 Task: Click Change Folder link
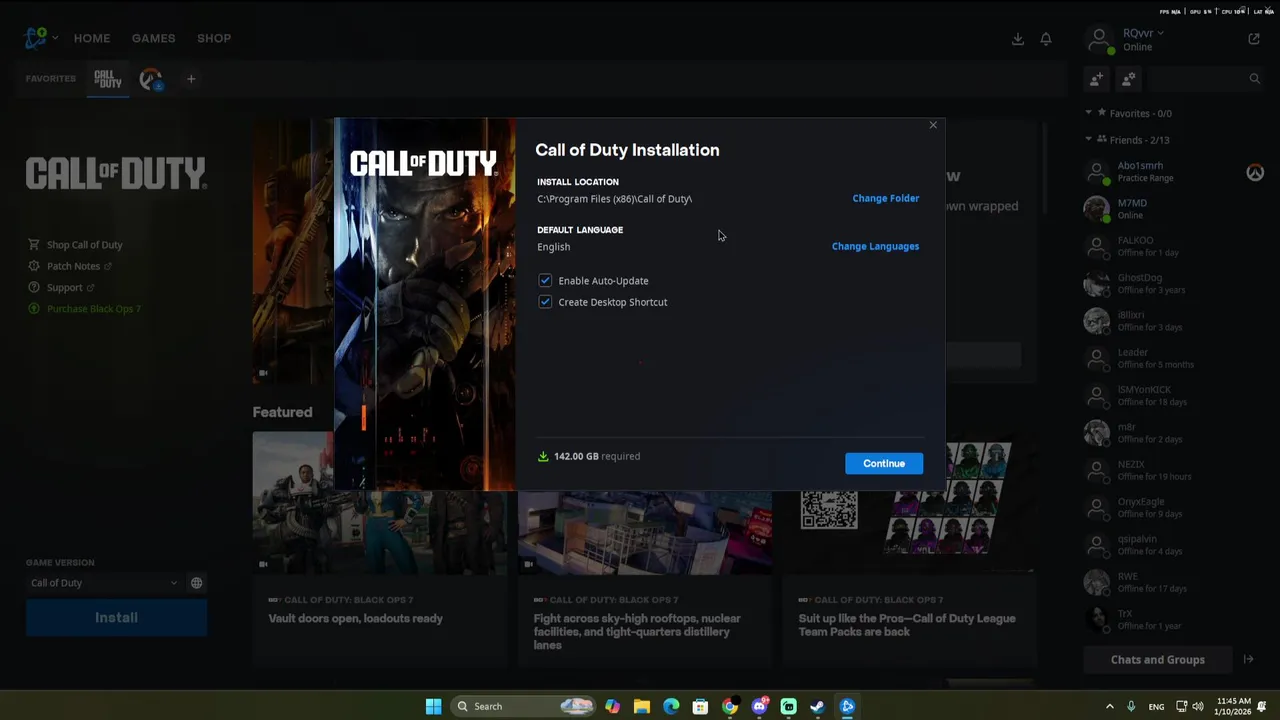[x=885, y=198]
